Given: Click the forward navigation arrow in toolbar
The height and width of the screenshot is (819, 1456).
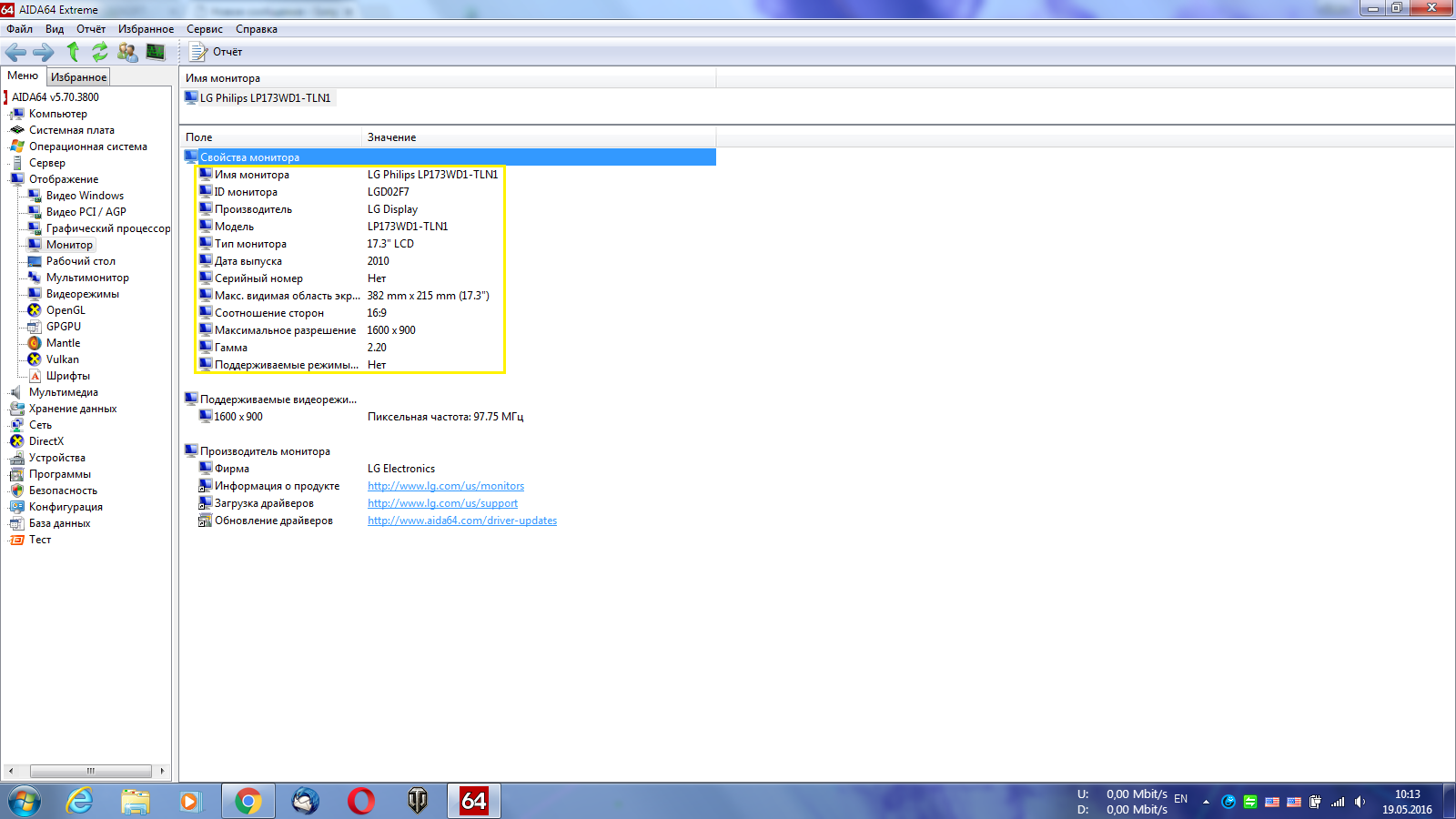Looking at the screenshot, I should (x=43, y=53).
